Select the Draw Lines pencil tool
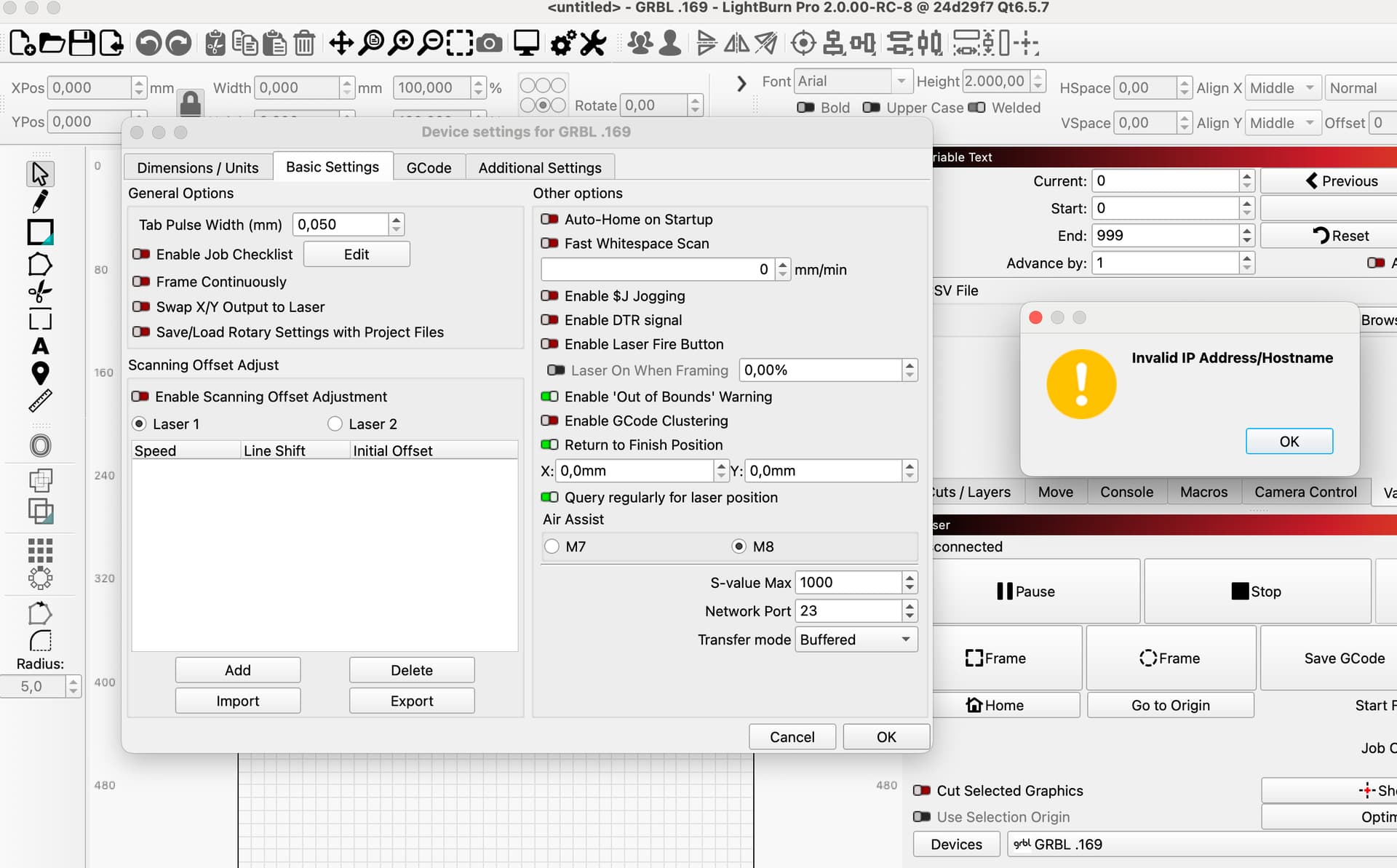 click(40, 202)
